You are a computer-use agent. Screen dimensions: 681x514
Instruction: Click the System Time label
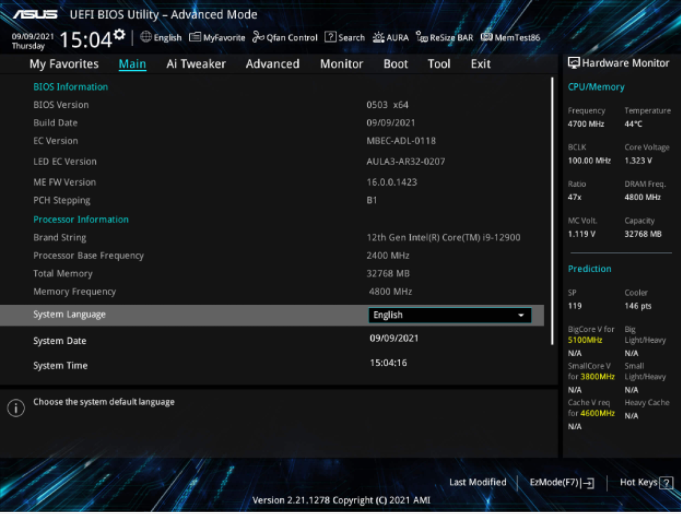pyautogui.click(x=60, y=366)
